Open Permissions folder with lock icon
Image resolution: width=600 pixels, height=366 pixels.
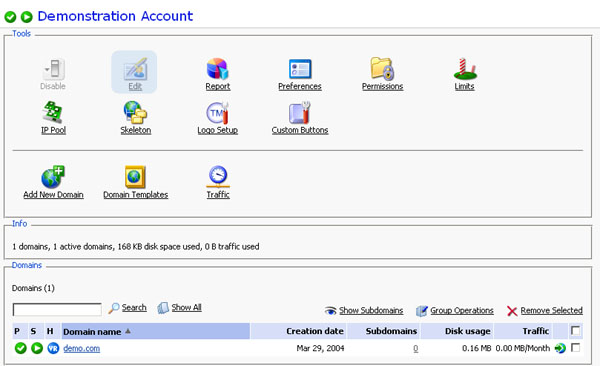[x=382, y=69]
